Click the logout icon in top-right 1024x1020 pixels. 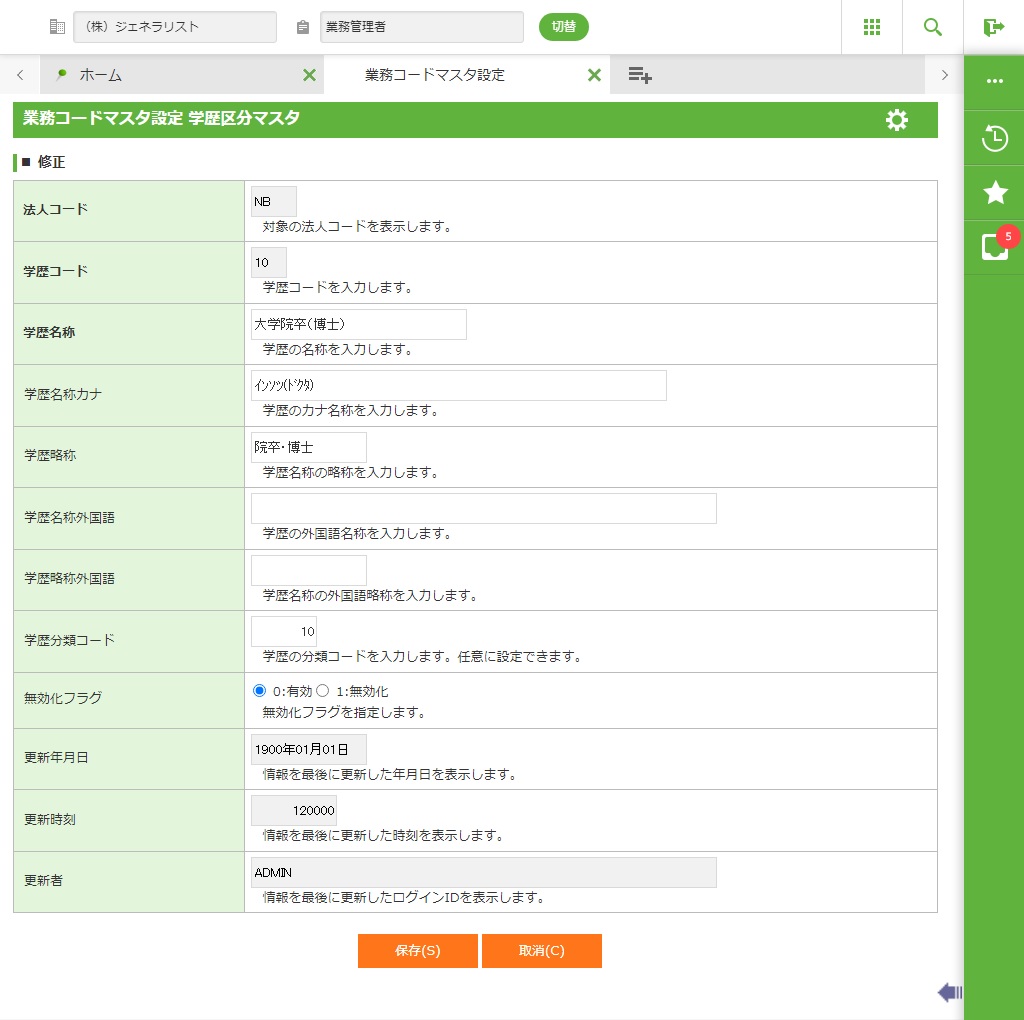[x=993, y=27]
